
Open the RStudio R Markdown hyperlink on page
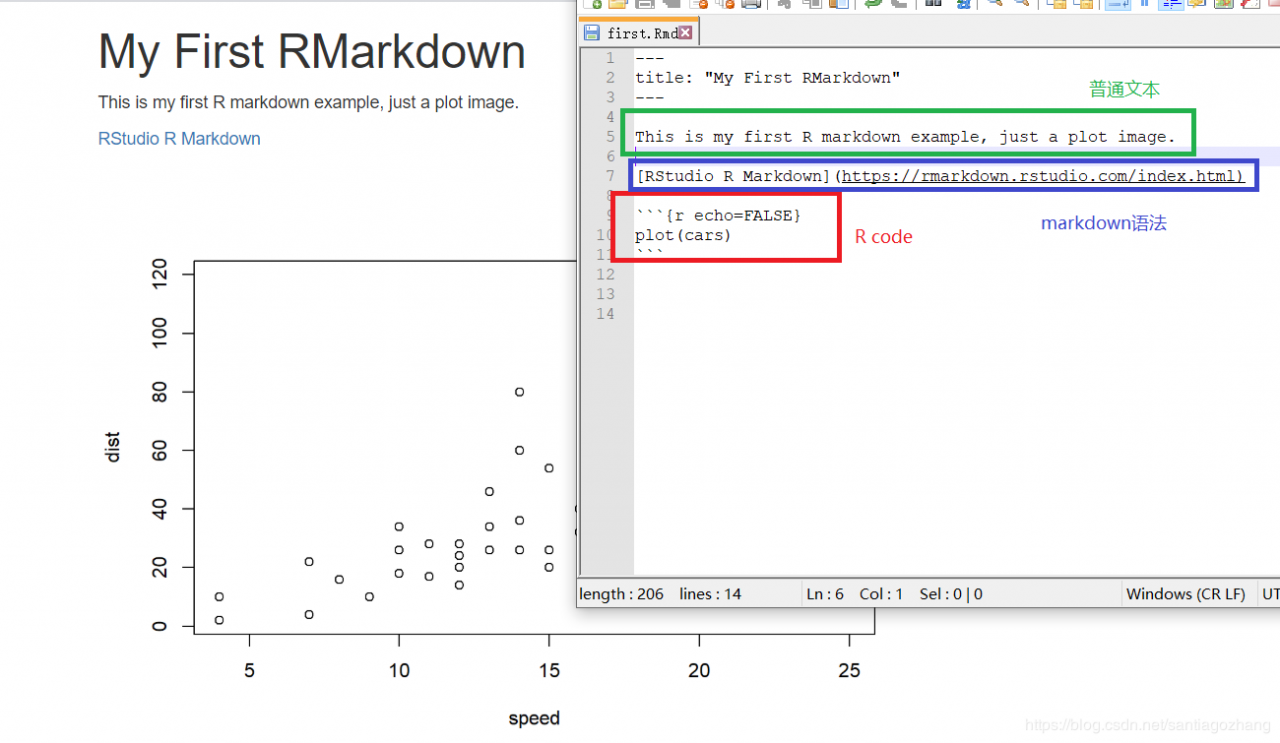point(179,139)
